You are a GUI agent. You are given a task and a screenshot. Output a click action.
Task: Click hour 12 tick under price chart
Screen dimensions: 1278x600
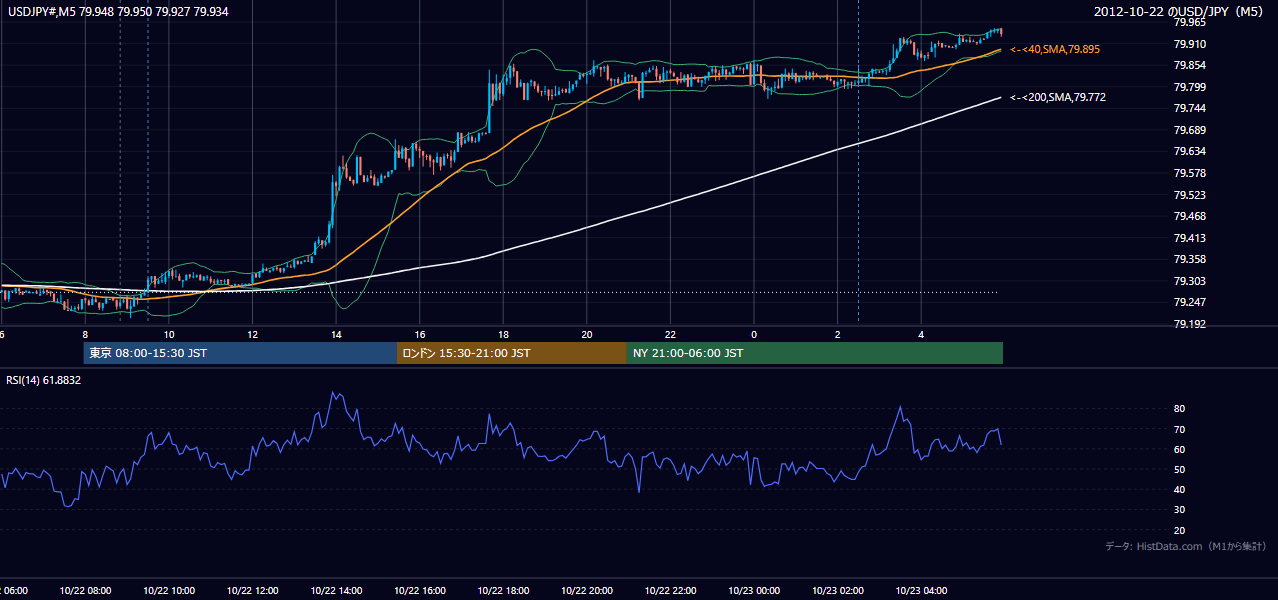[252, 335]
